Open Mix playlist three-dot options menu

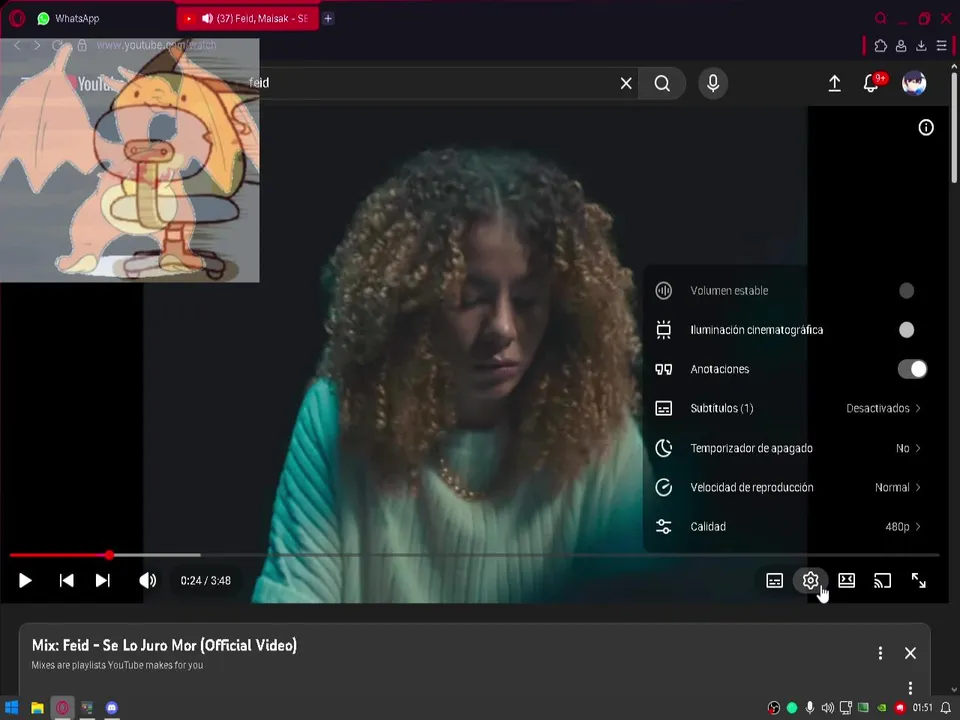(x=880, y=653)
